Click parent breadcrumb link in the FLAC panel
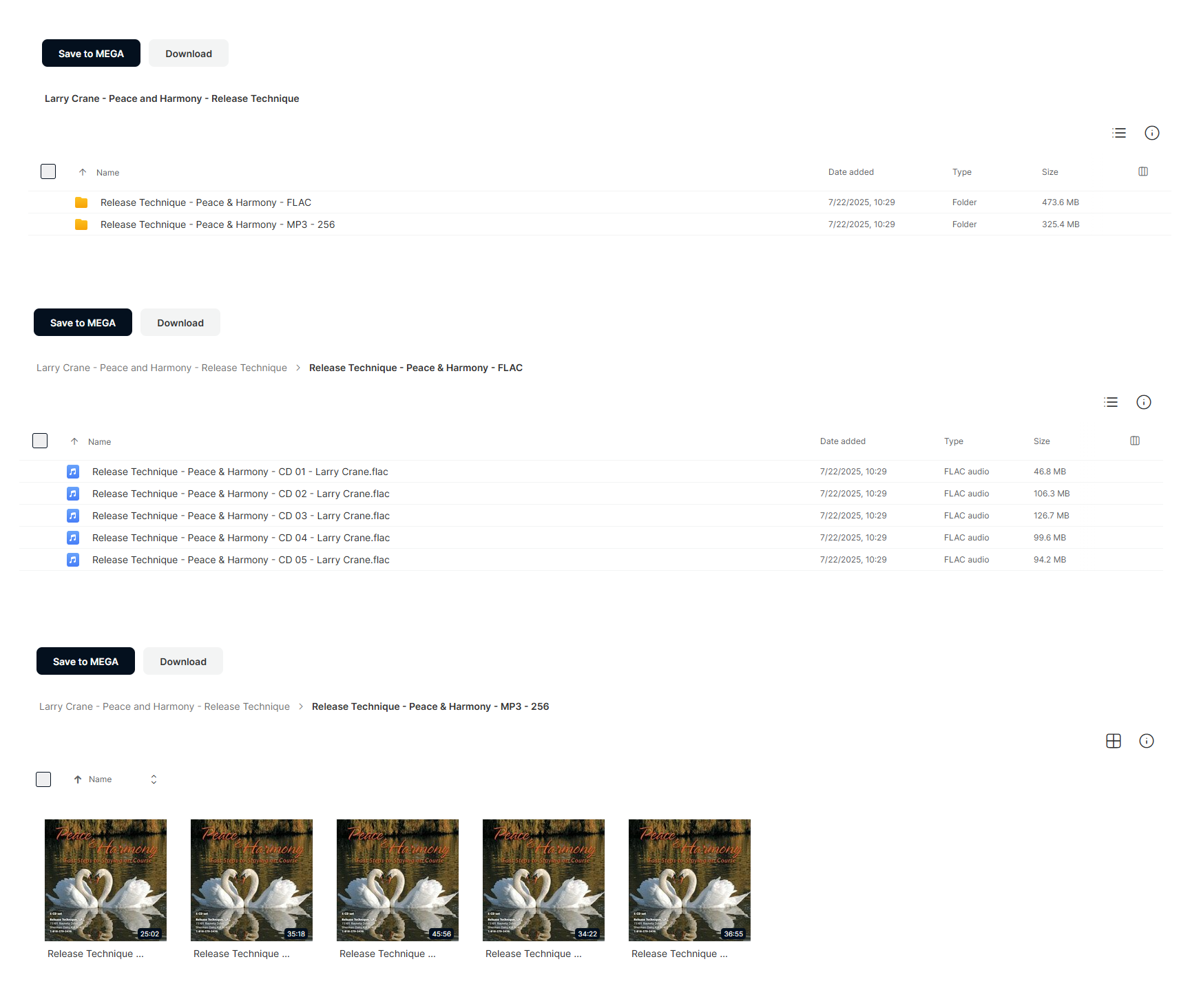 tap(162, 368)
